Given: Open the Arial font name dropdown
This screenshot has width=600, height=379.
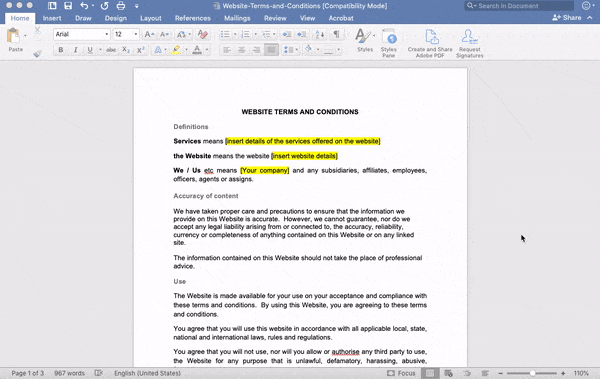Looking at the screenshot, I should (x=82, y=34).
